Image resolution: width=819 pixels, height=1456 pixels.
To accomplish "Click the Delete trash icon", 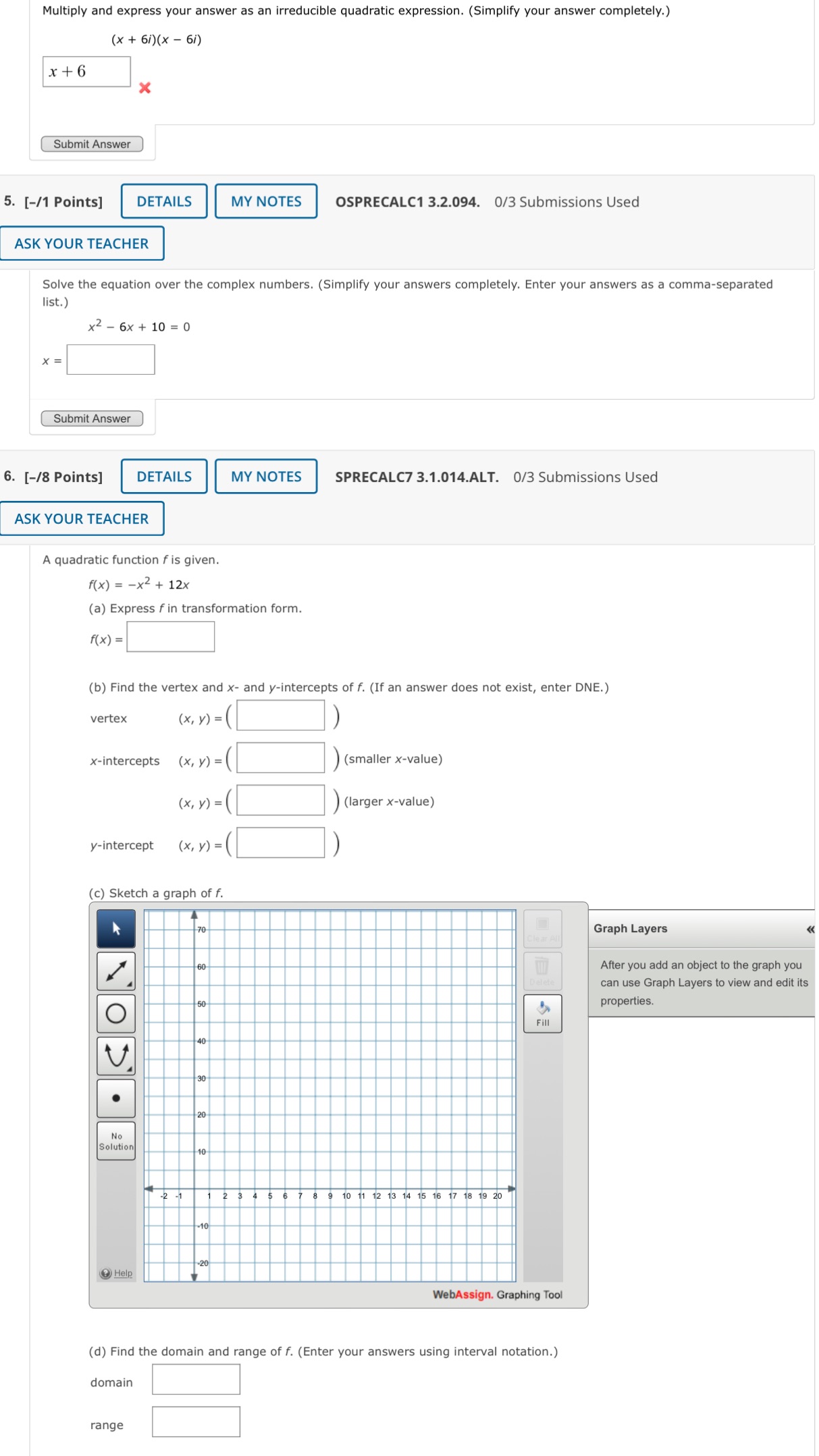I will click(542, 970).
